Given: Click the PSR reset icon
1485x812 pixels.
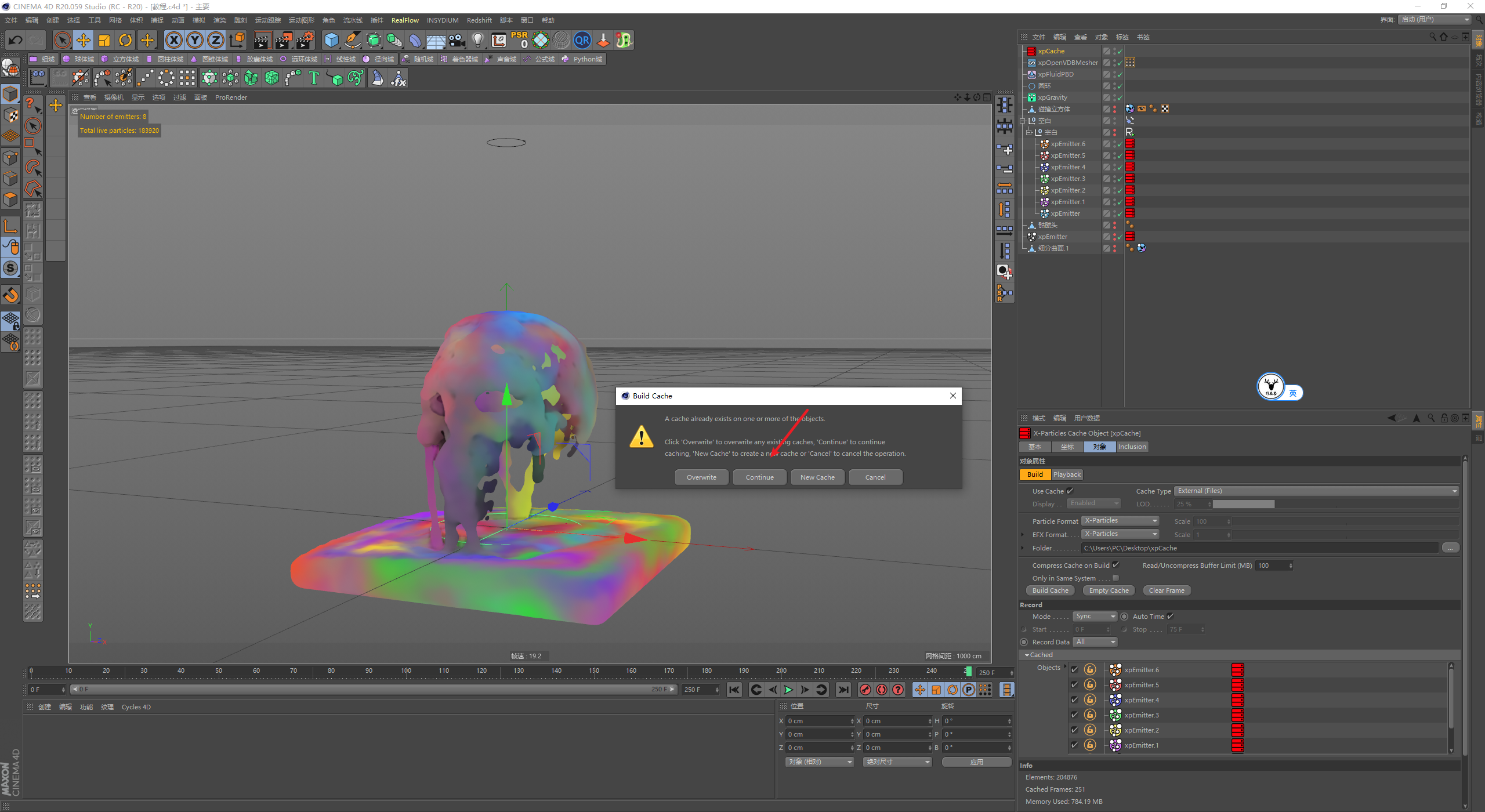Looking at the screenshot, I should pyautogui.click(x=519, y=40).
